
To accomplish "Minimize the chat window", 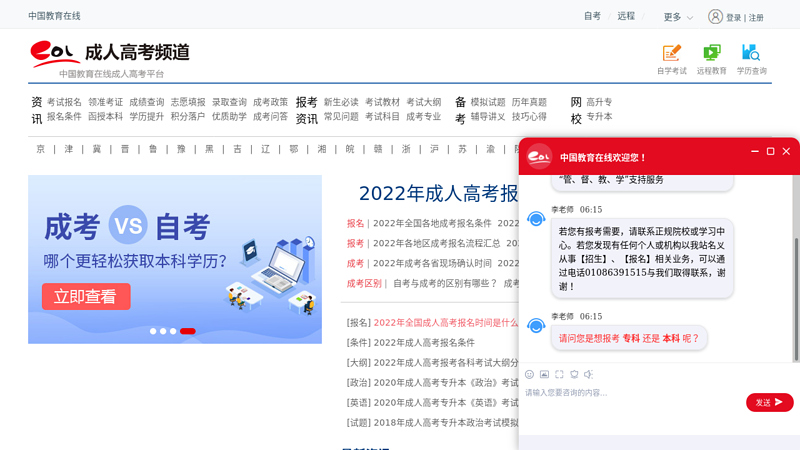I will (755, 151).
